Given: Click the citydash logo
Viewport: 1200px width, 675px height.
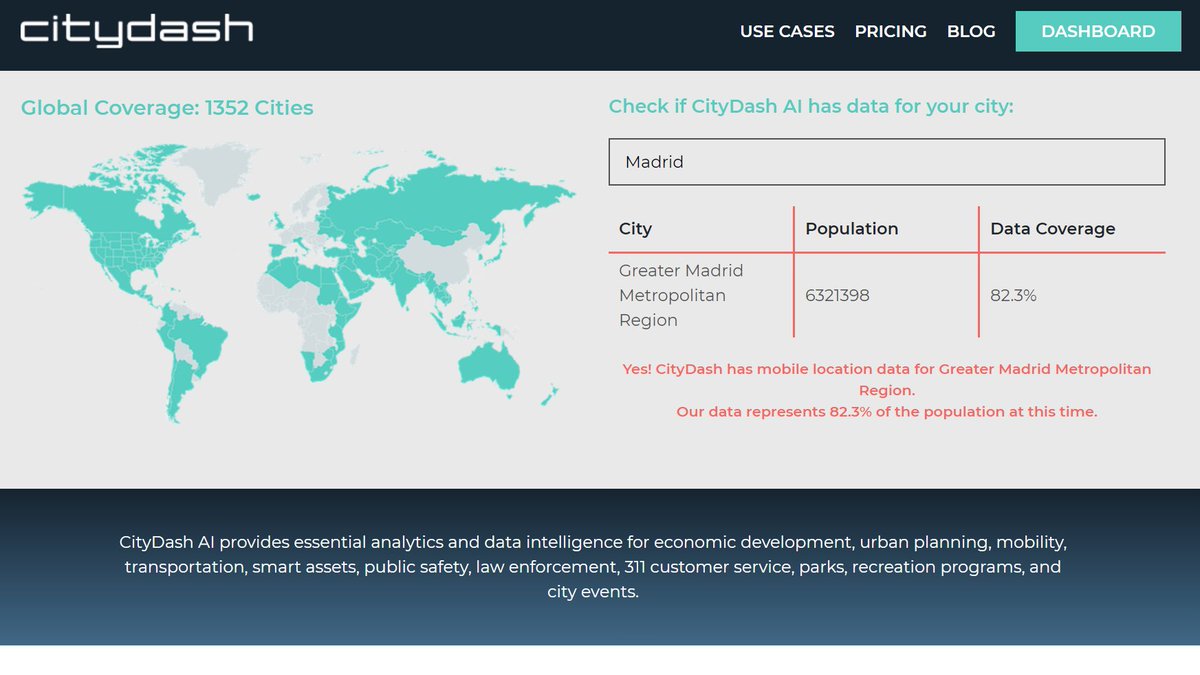Looking at the screenshot, I should (137, 30).
